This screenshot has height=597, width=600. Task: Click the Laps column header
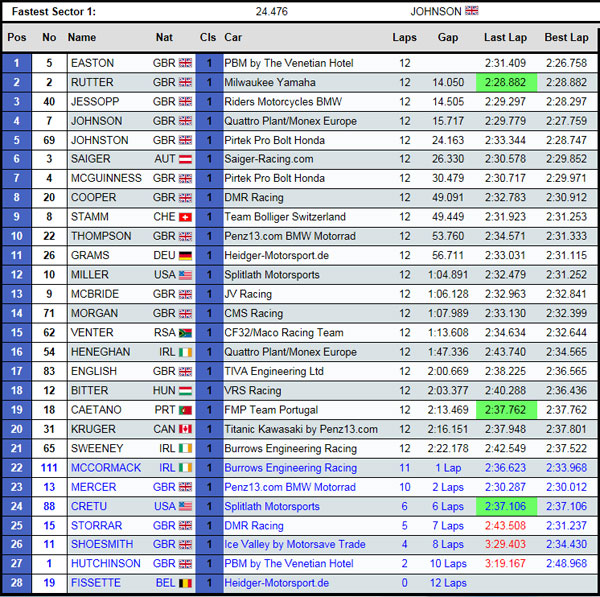404,38
